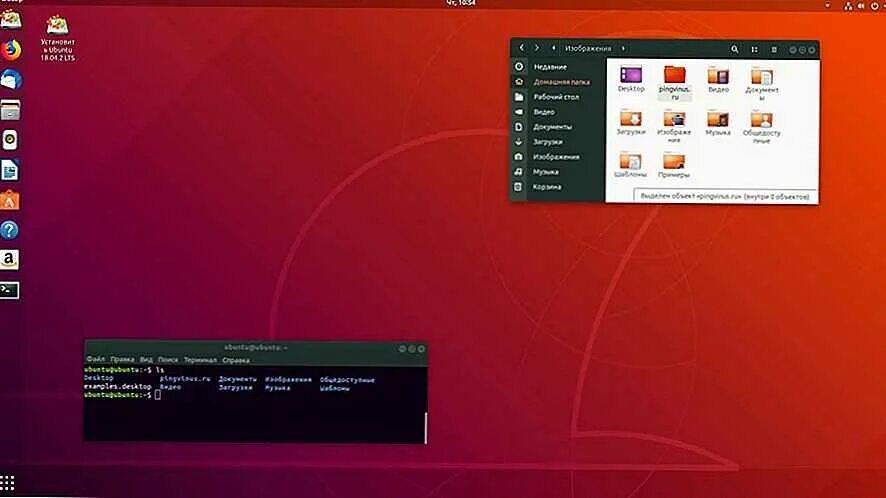Click path bar arrow right of Изображения

coord(623,49)
